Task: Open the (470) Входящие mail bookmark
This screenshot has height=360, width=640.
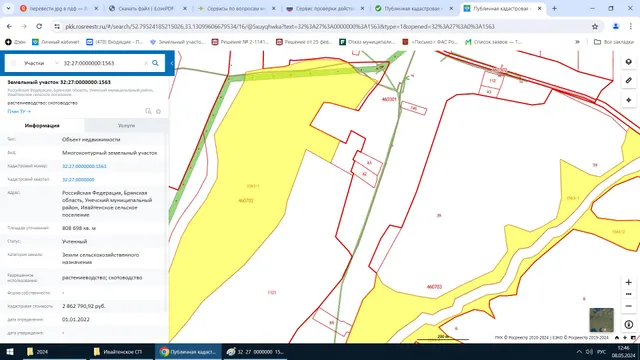Action: coord(114,42)
